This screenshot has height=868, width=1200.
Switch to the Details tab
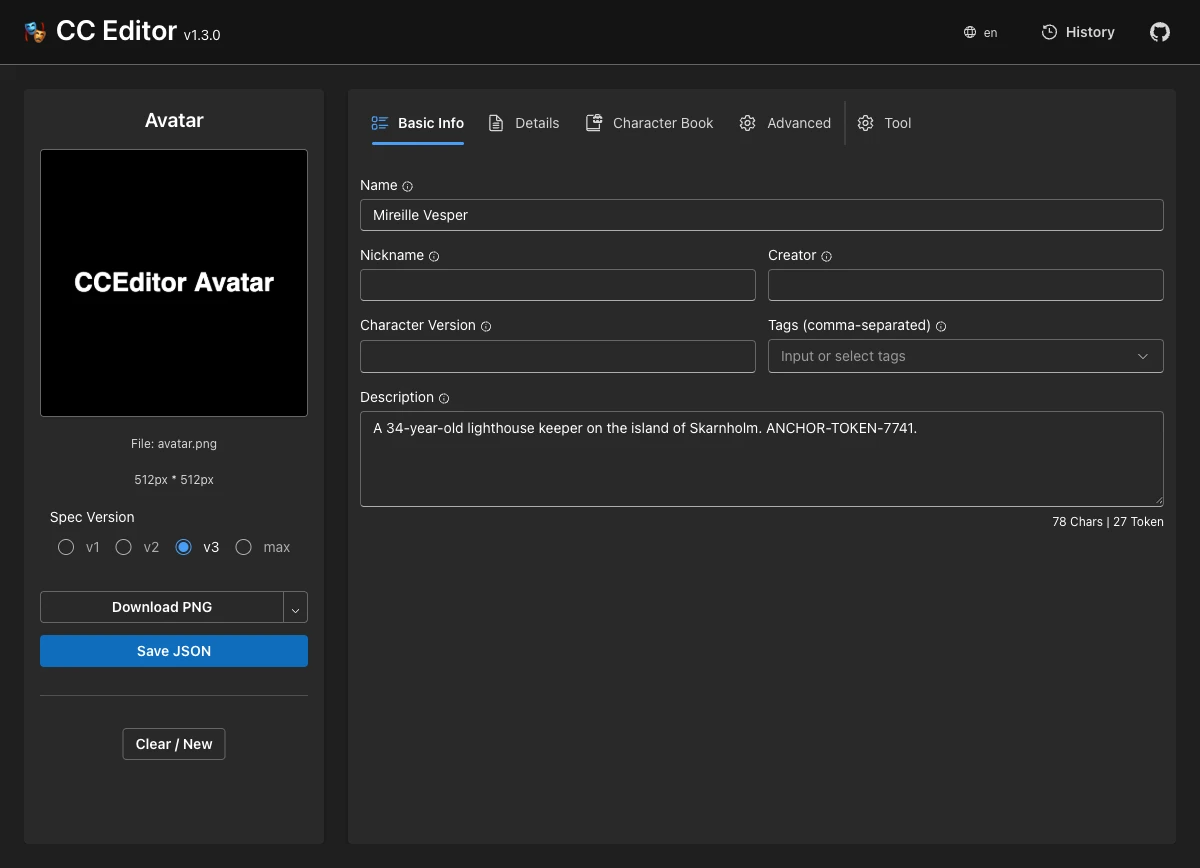[524, 123]
